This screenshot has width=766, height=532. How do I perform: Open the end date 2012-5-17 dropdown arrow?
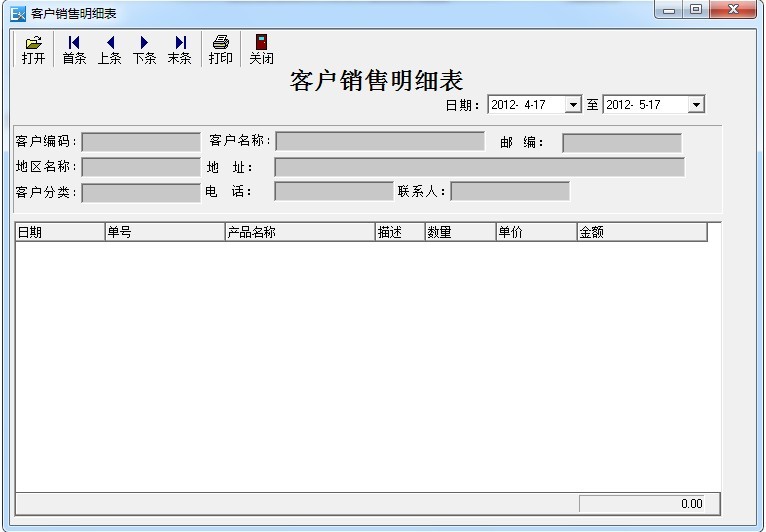click(696, 105)
